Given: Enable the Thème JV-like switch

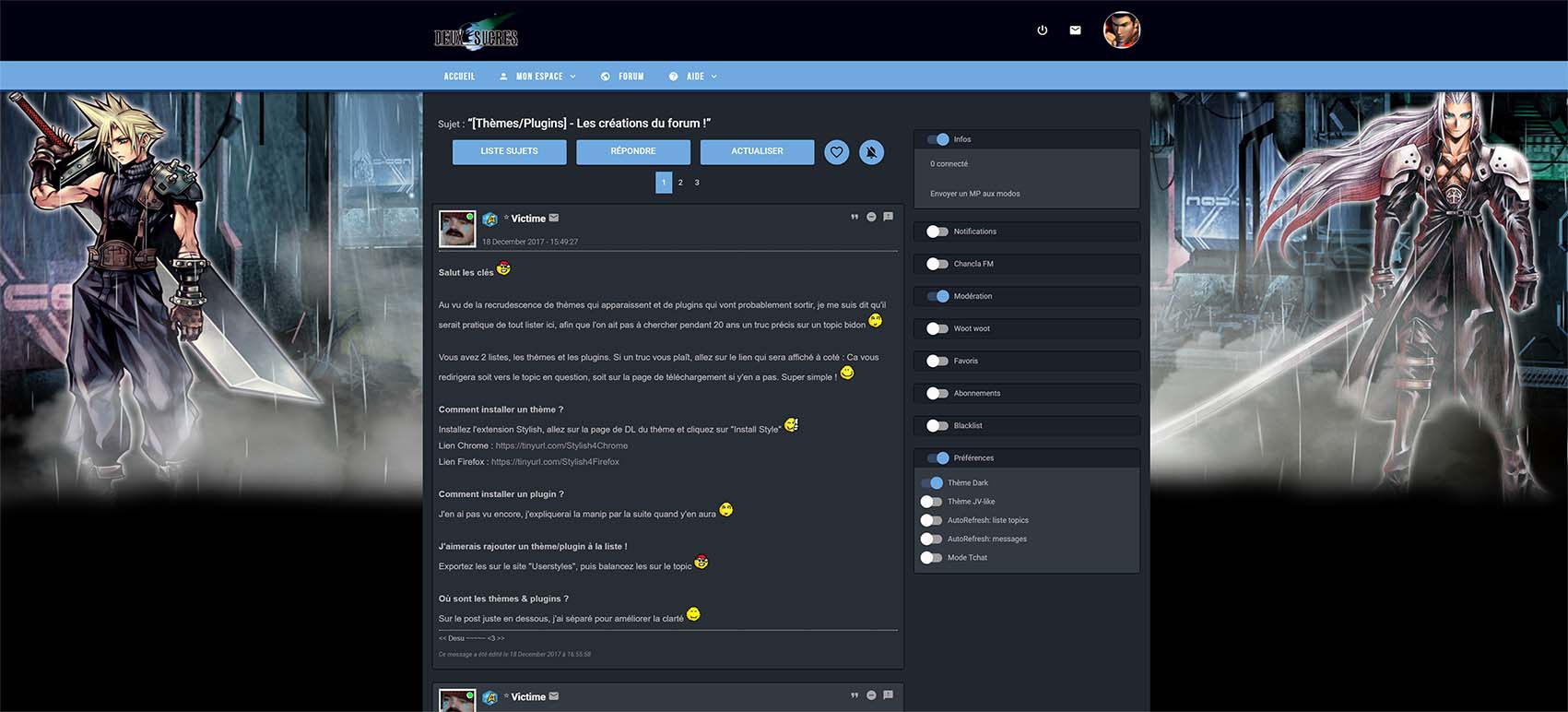Looking at the screenshot, I should [x=931, y=502].
